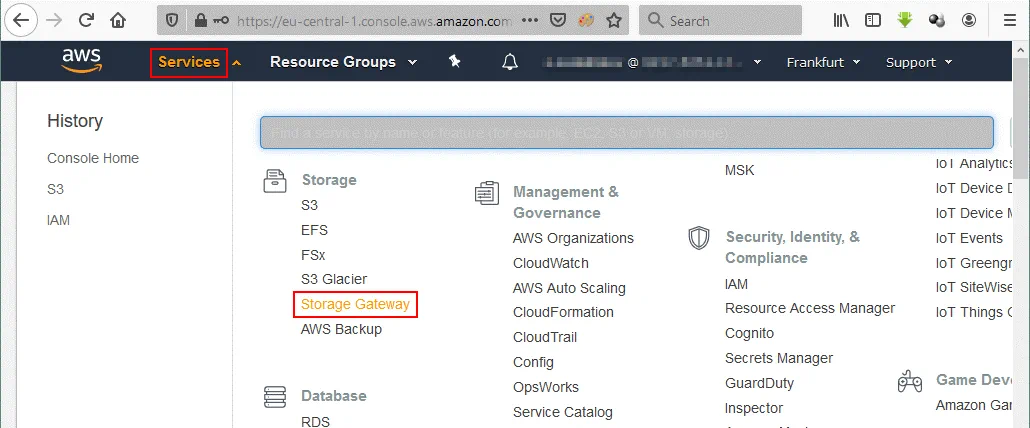
Task: Click the browser reload icon
Action: 86,20
